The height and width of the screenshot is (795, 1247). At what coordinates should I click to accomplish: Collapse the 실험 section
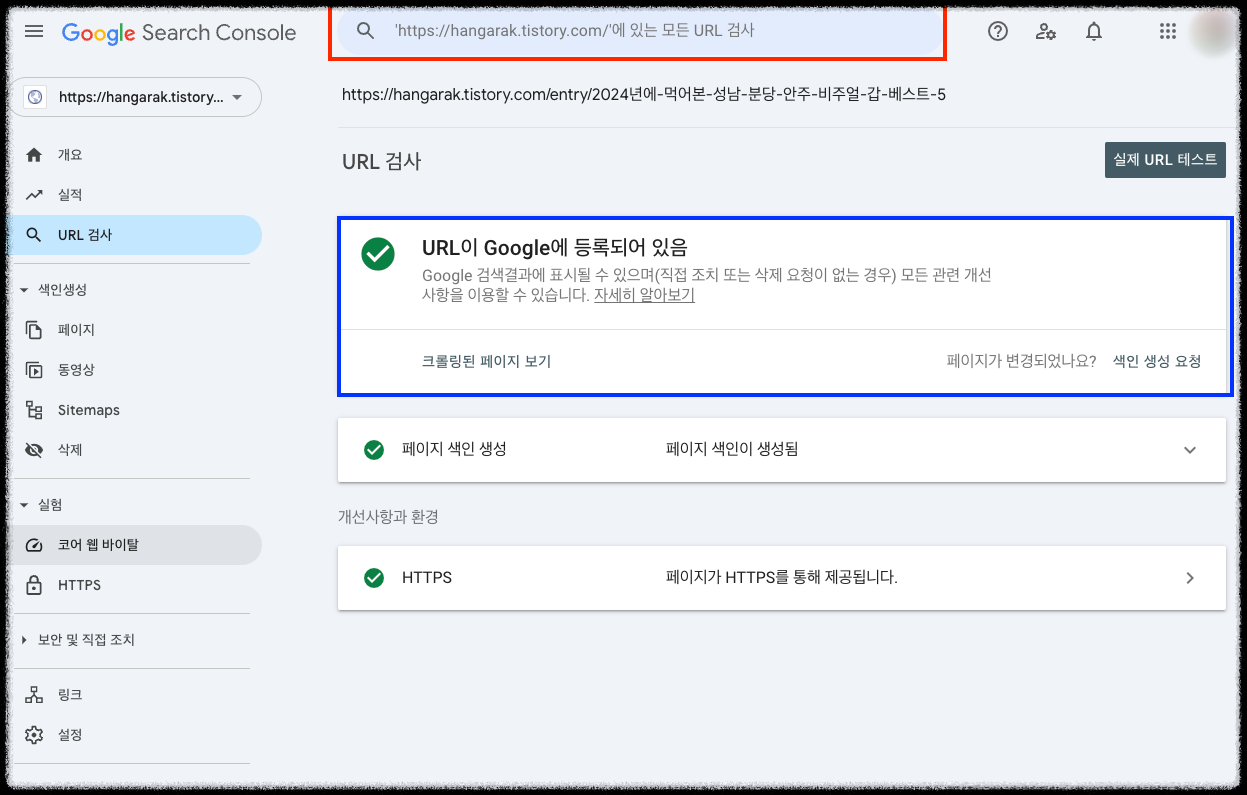click(x=42, y=505)
